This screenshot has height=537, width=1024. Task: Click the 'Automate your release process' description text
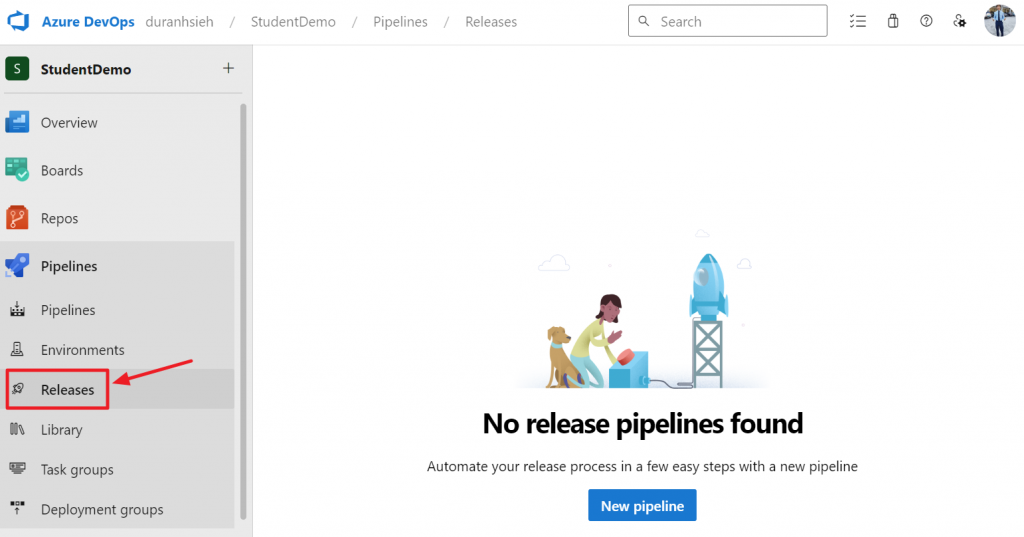coord(642,466)
